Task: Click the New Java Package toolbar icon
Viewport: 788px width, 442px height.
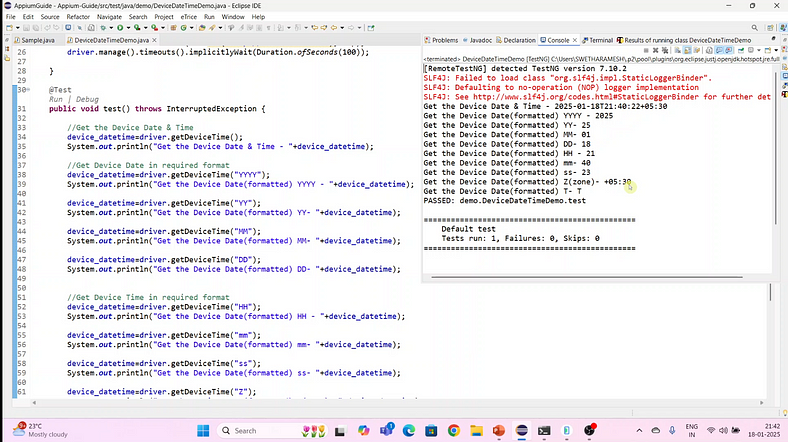Action: 173,28
